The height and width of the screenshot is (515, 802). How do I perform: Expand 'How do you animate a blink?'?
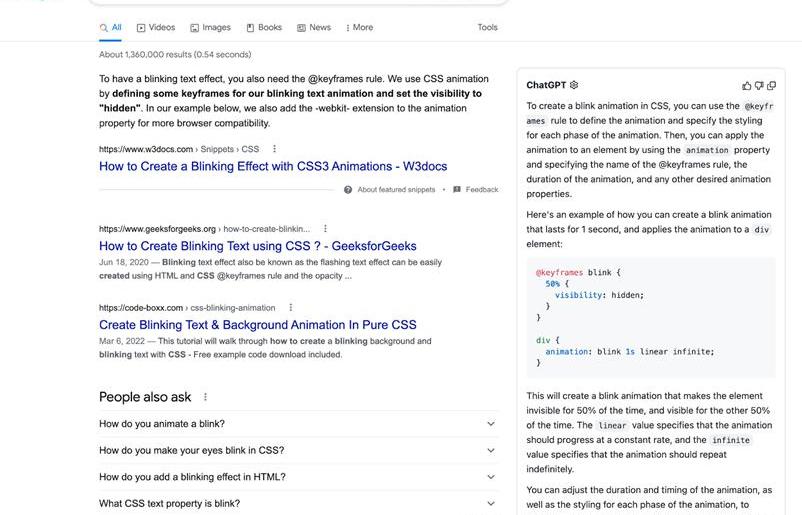[x=298, y=423]
